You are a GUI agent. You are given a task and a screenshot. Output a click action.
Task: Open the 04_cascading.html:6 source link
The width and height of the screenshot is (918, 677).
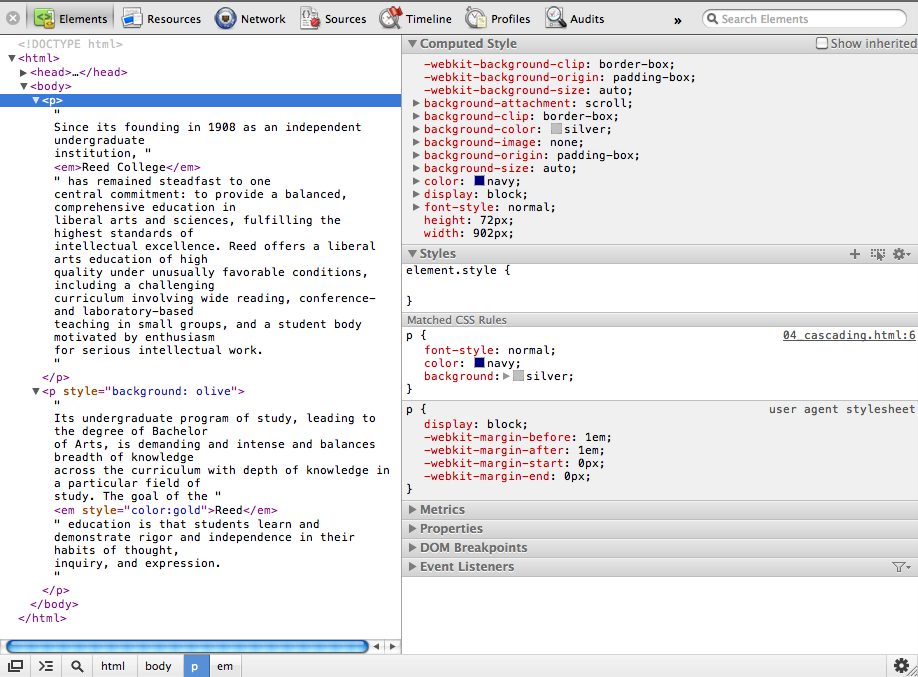coord(848,336)
